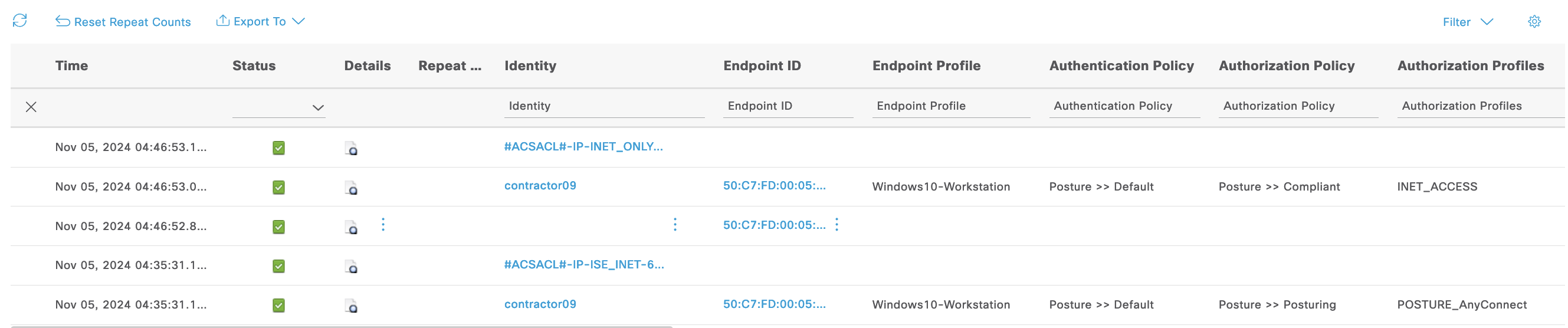Click green status checkmark on Posturing row

pyautogui.click(x=279, y=306)
